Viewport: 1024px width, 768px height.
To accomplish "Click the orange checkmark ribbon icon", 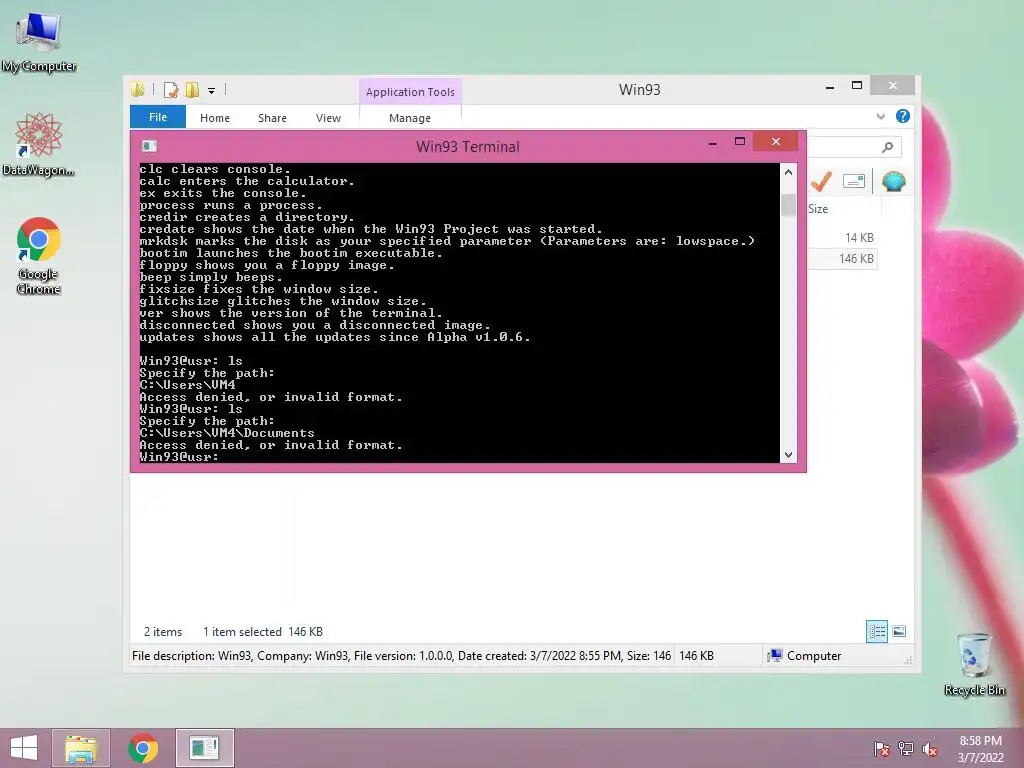I will 821,181.
